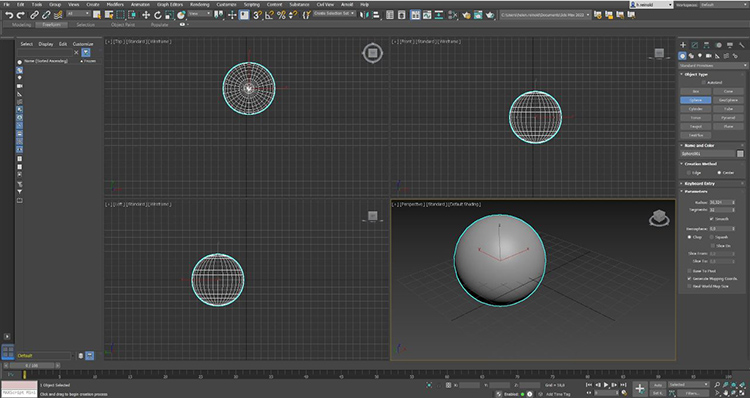Enable Real-World Map Size checkbox
The width and height of the screenshot is (750, 398).
[x=689, y=286]
